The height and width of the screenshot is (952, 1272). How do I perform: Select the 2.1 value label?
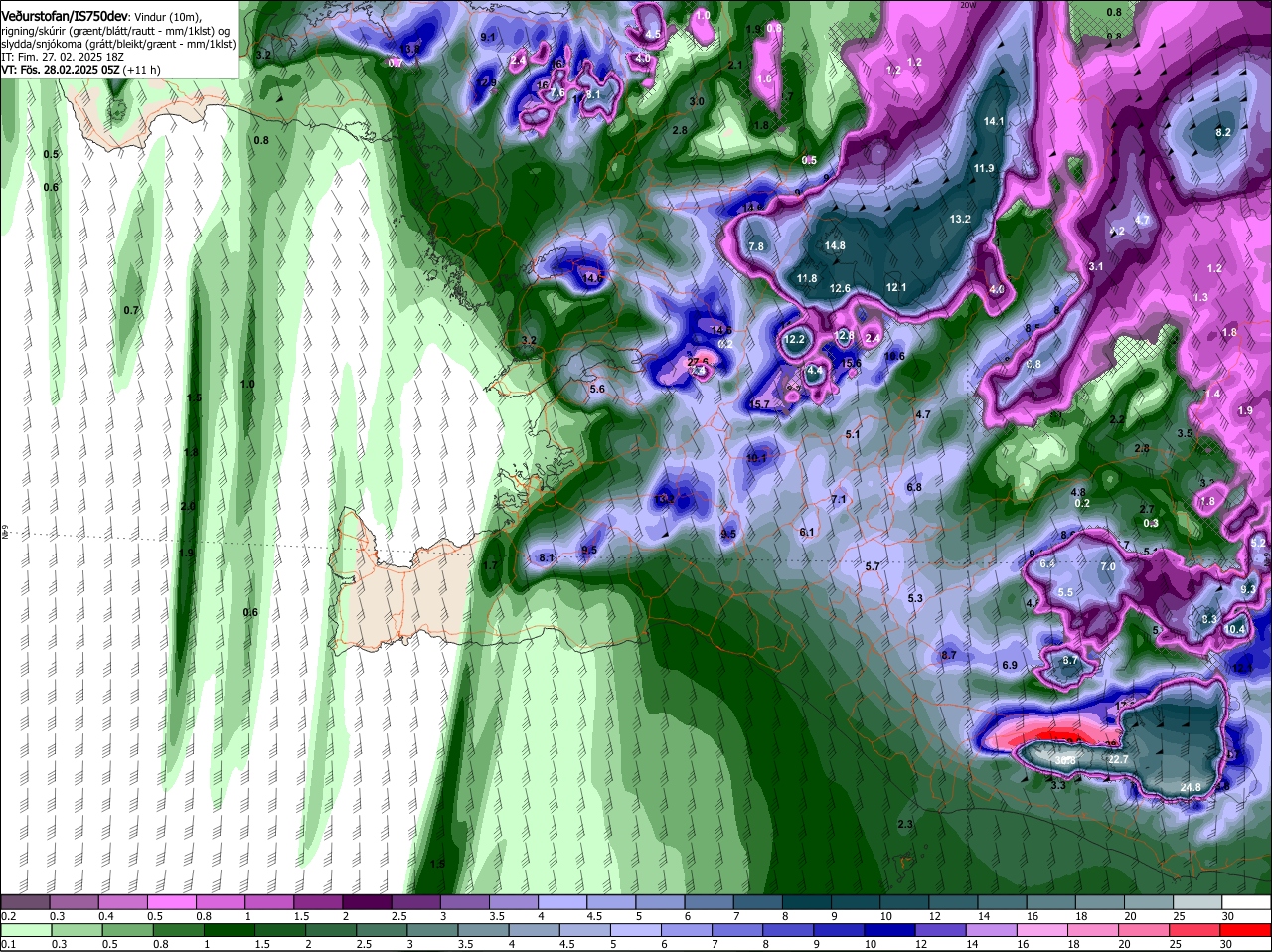pyautogui.click(x=735, y=65)
